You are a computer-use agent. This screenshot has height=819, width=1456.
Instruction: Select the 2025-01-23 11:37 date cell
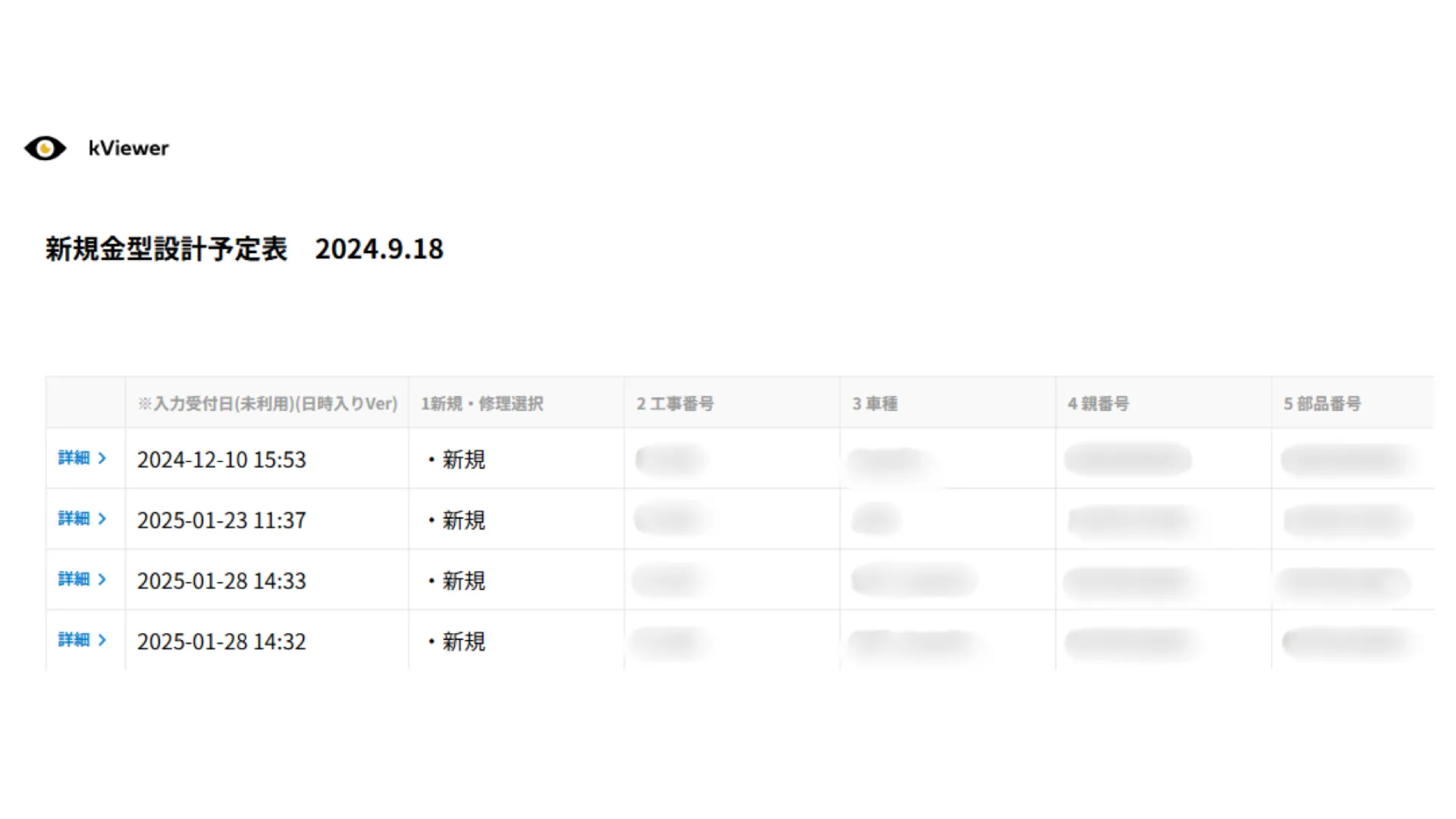221,520
